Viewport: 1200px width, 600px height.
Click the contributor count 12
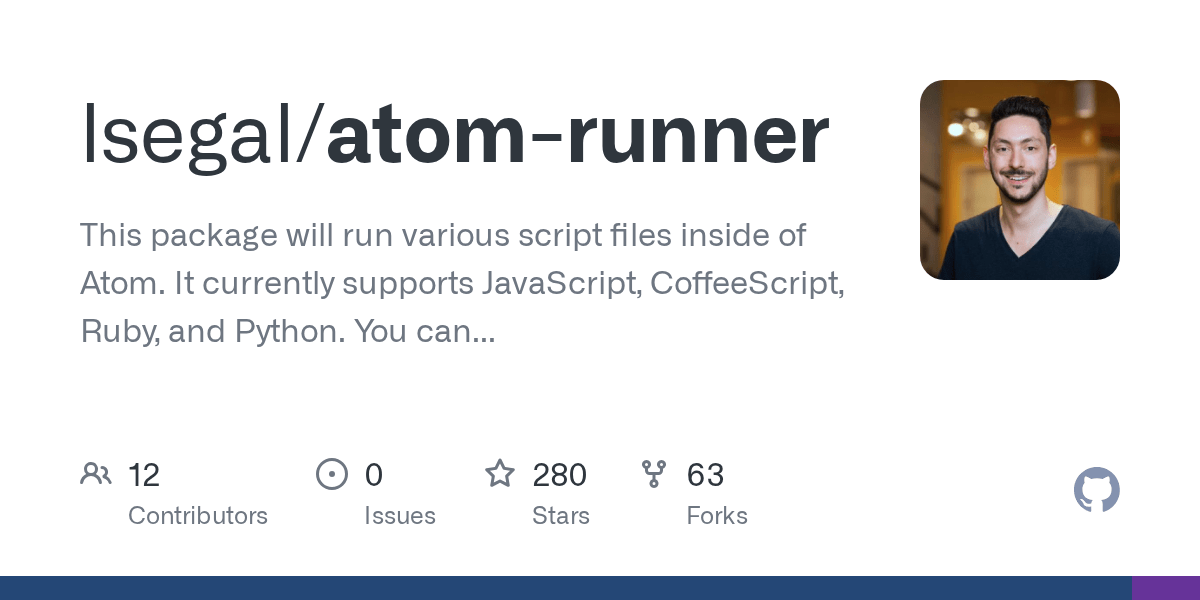pyautogui.click(x=144, y=475)
